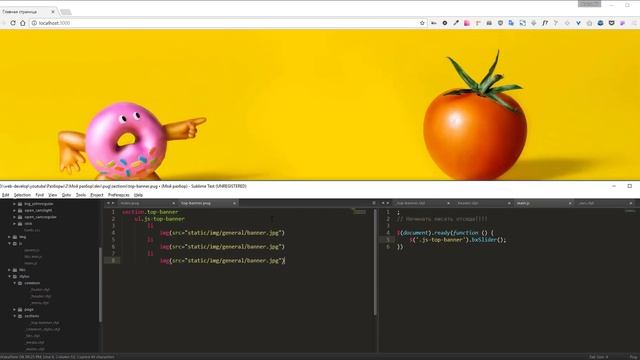The width and height of the screenshot is (640, 360).
Task: Close the index.pug tab in Sublime
Action: pos(173,203)
